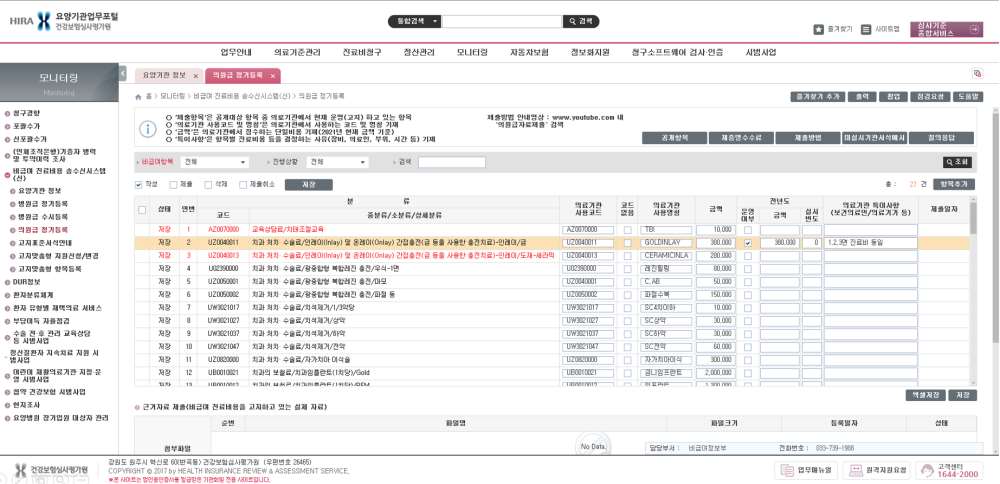Viewport: 1000px width, 484px height.
Task: Uncheck 운영여부 checkbox in GOLDINLAY row
Action: tap(747, 243)
